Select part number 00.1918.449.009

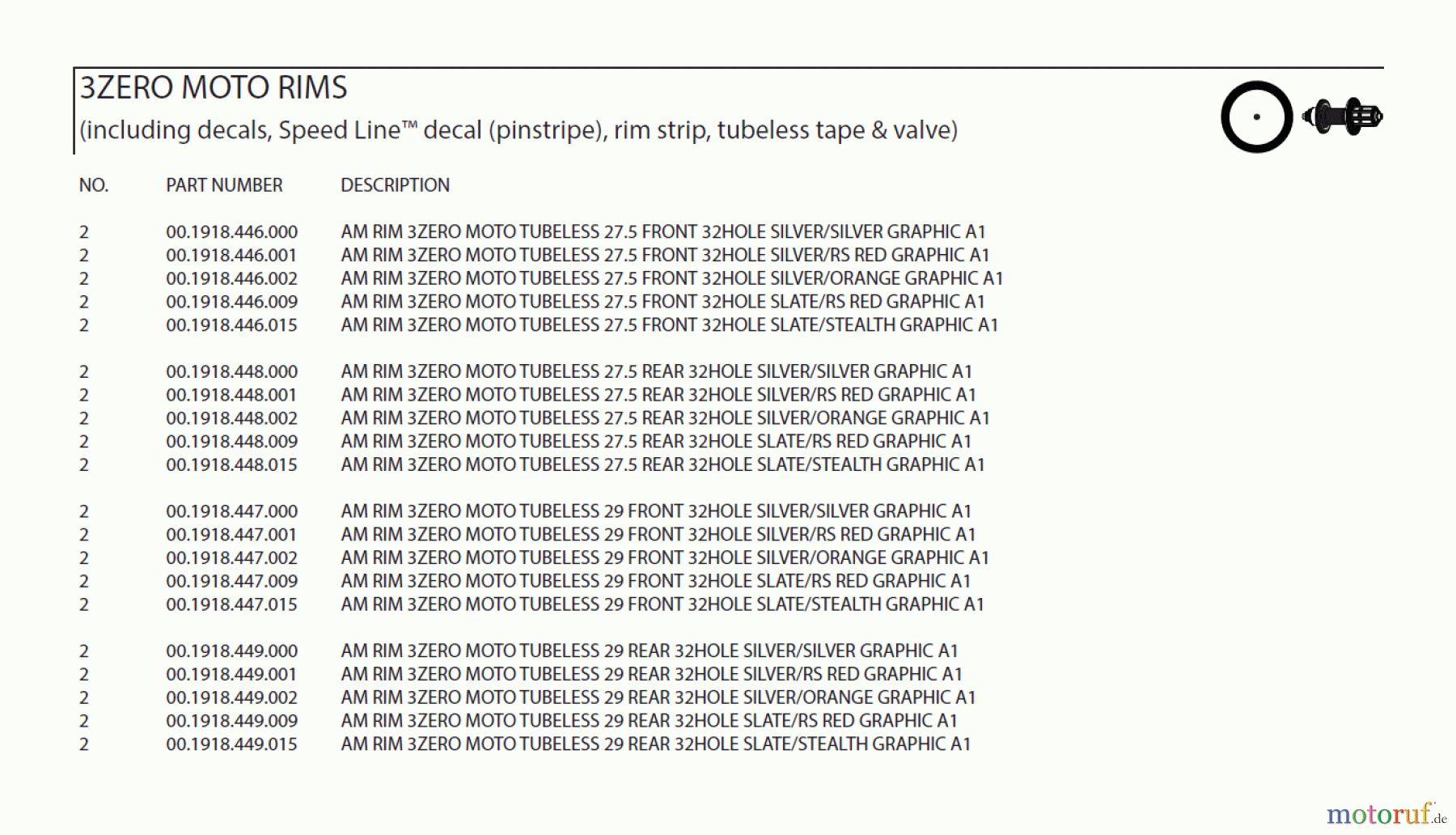[231, 721]
